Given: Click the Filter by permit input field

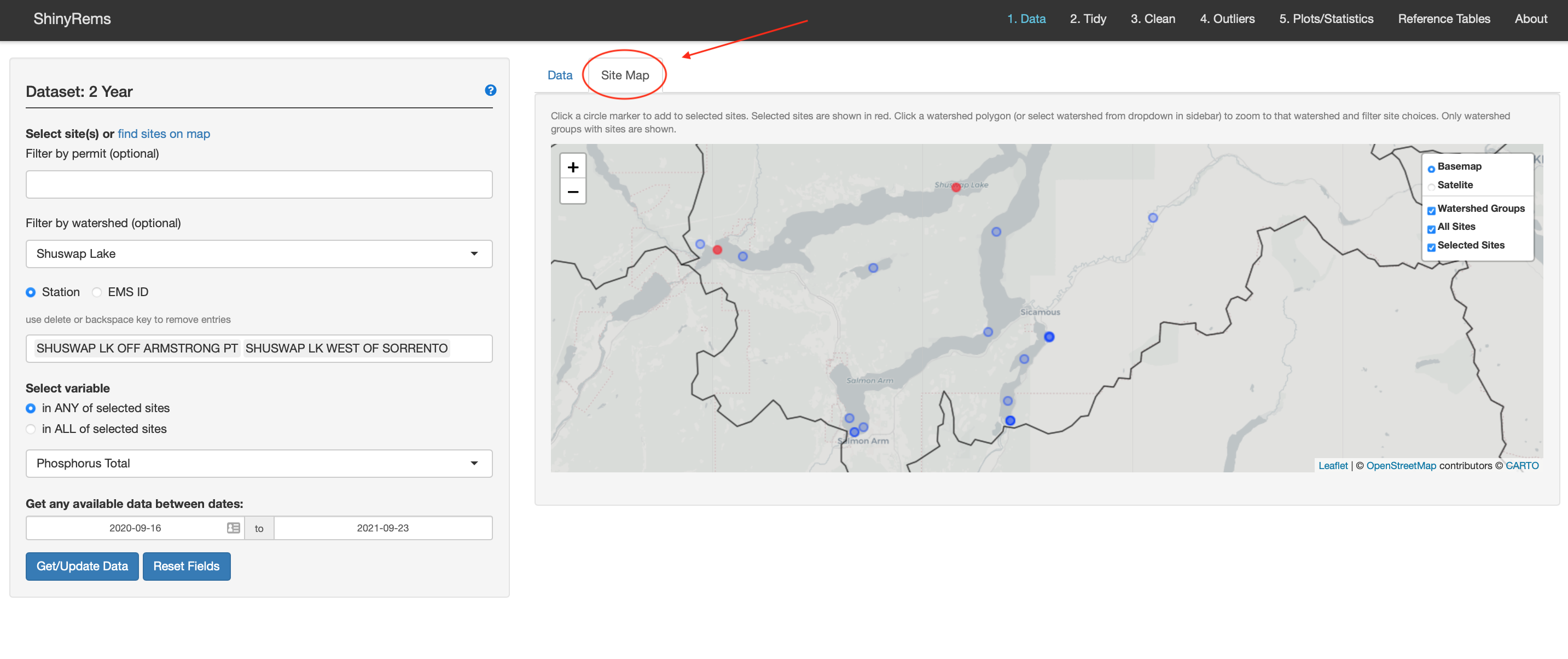Looking at the screenshot, I should point(259,184).
